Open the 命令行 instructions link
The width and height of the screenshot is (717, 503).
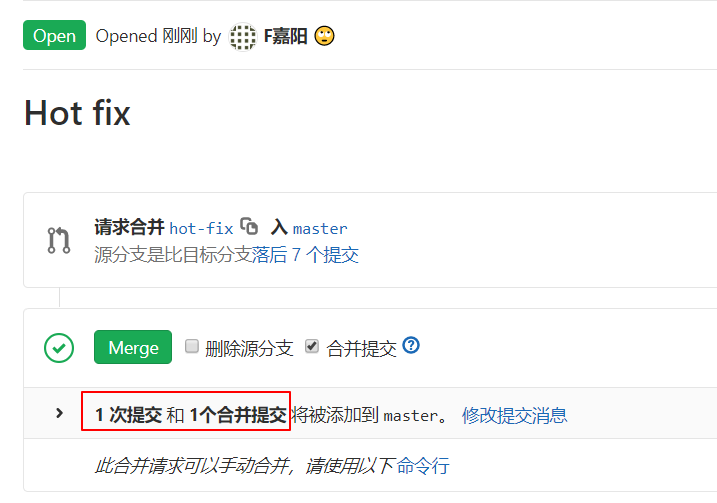(423, 466)
